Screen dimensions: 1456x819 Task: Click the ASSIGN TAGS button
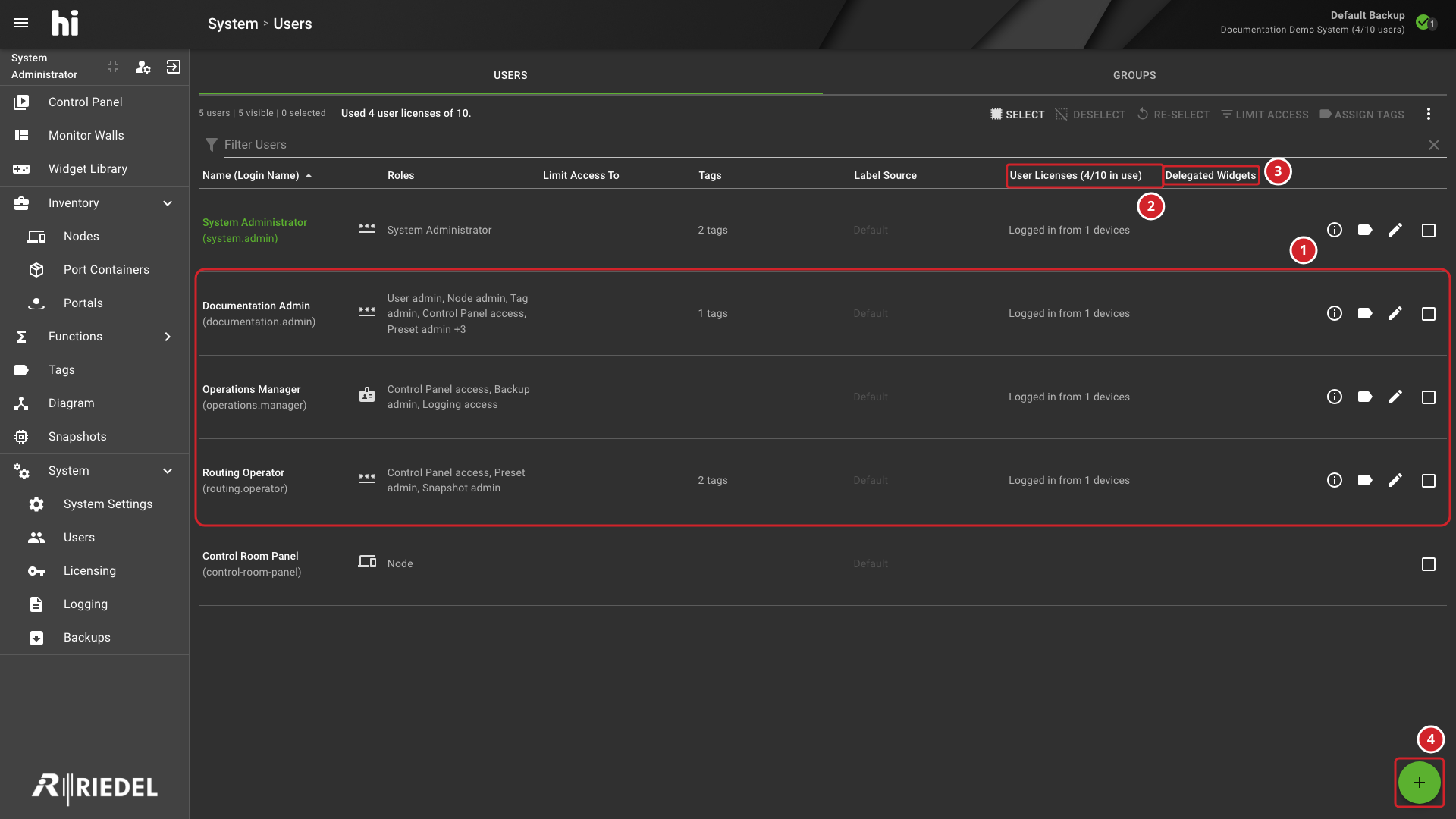(1362, 115)
